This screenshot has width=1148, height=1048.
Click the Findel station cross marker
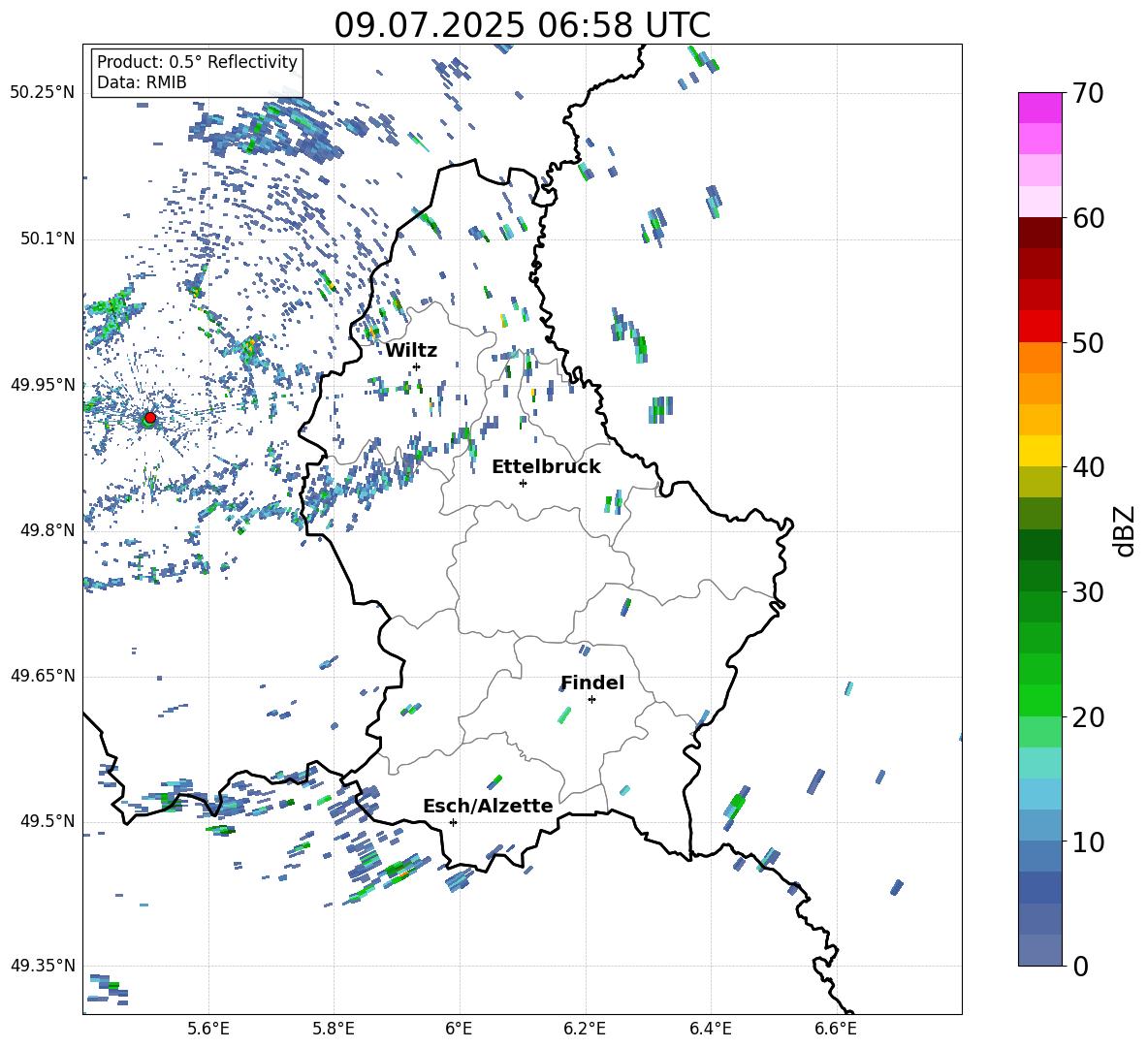tap(591, 700)
